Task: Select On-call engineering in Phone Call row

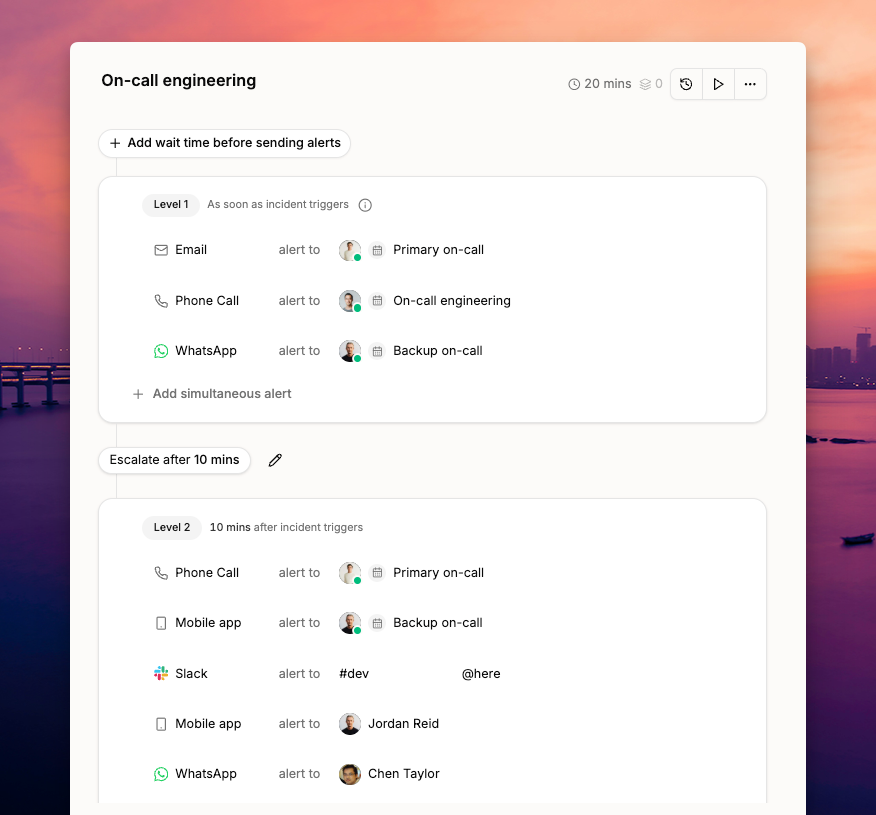Action: 452,301
